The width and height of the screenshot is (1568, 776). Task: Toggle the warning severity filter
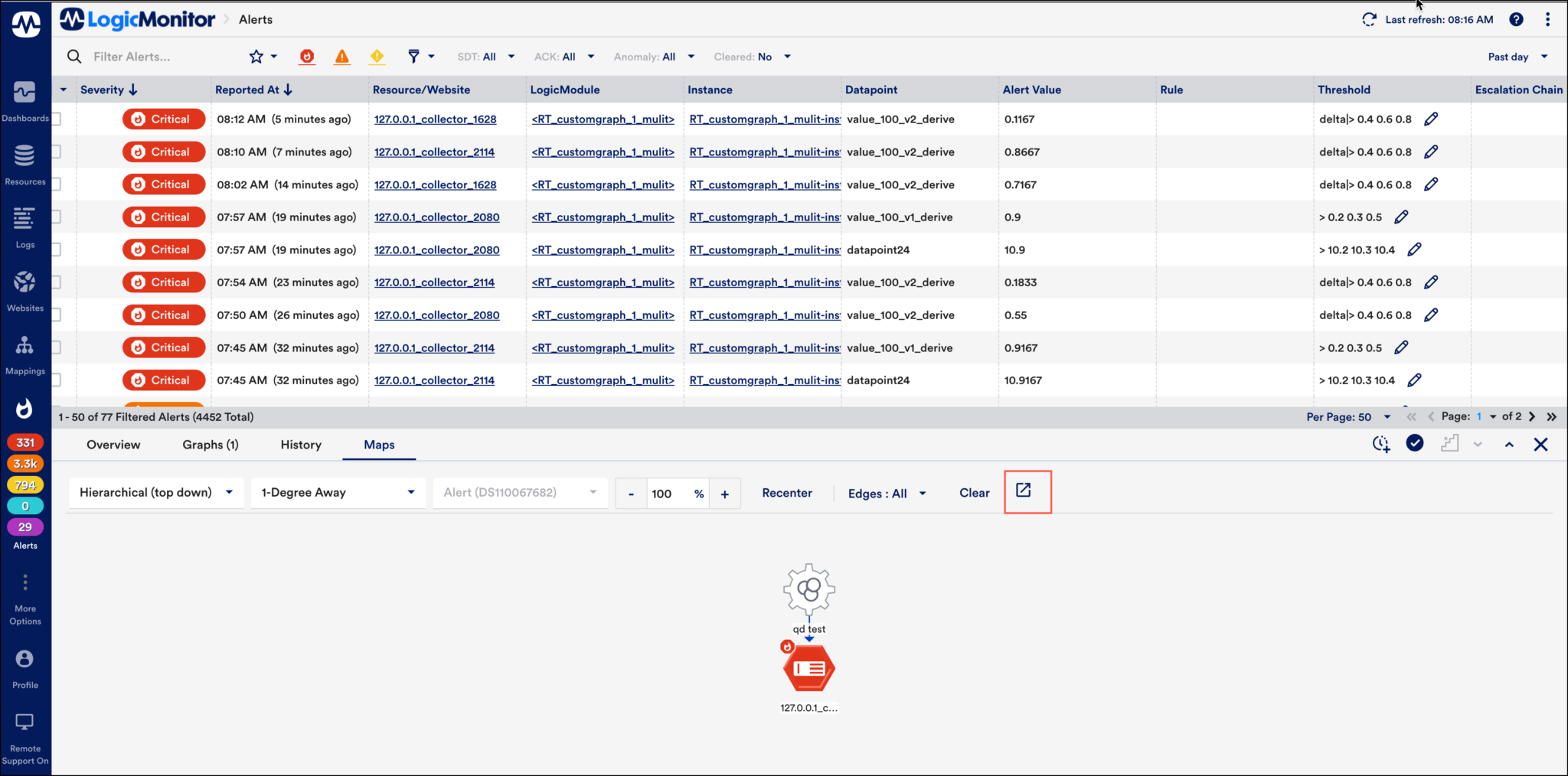click(x=377, y=56)
